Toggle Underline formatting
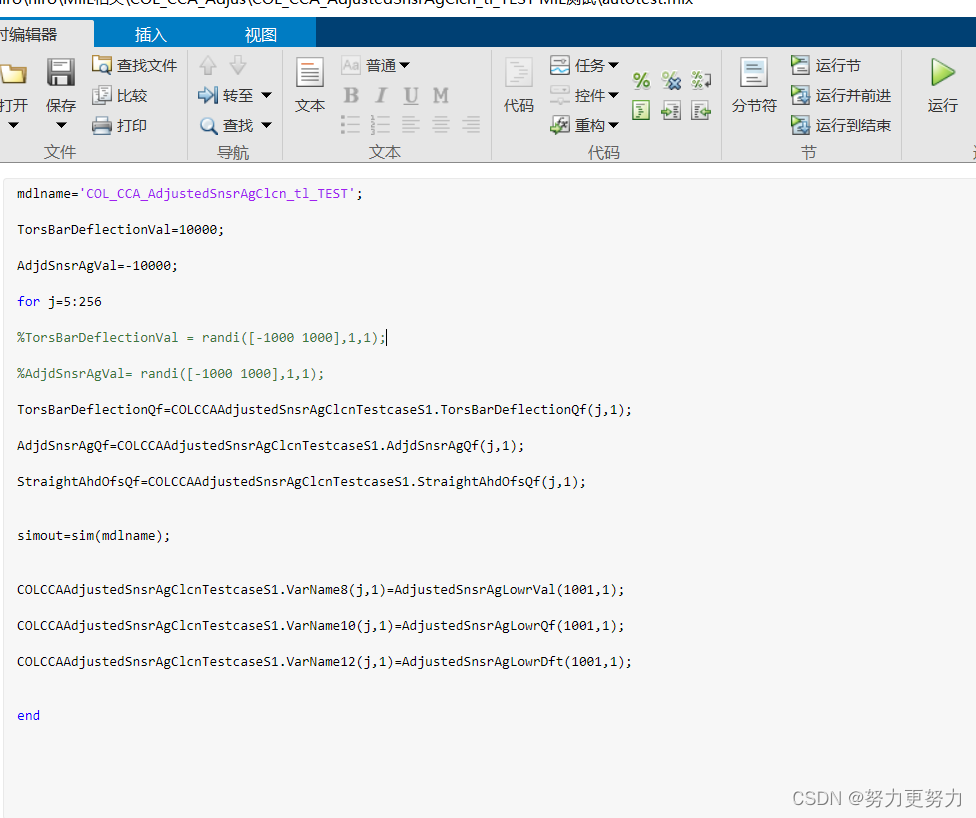This screenshot has width=976, height=818. tap(411, 95)
